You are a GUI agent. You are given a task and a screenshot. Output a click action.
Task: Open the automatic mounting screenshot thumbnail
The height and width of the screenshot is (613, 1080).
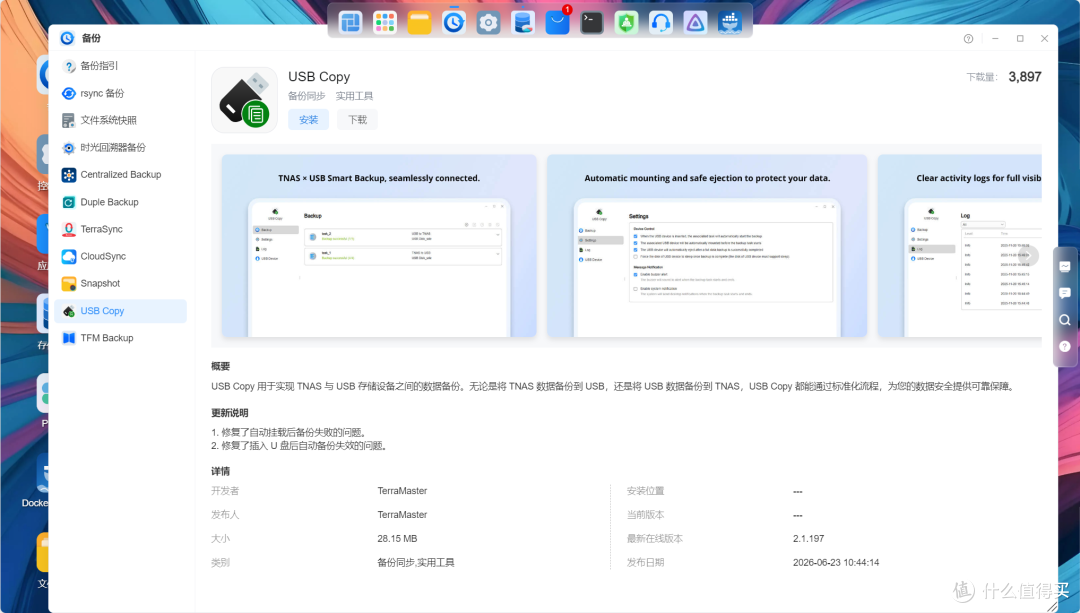707,246
